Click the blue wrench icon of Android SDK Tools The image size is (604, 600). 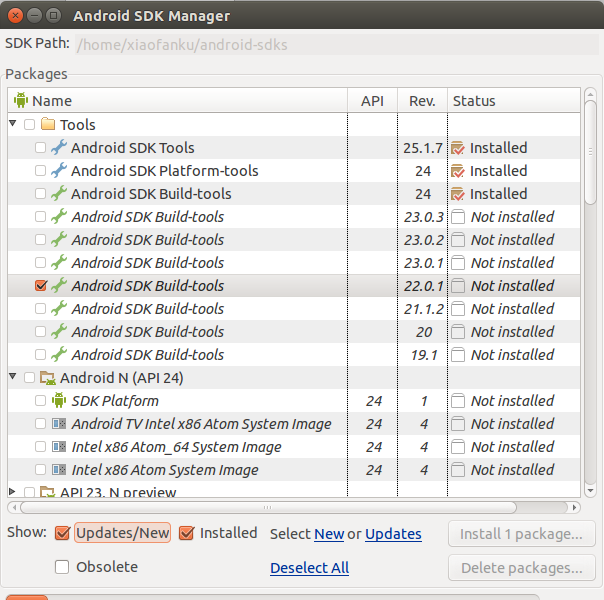tap(59, 147)
